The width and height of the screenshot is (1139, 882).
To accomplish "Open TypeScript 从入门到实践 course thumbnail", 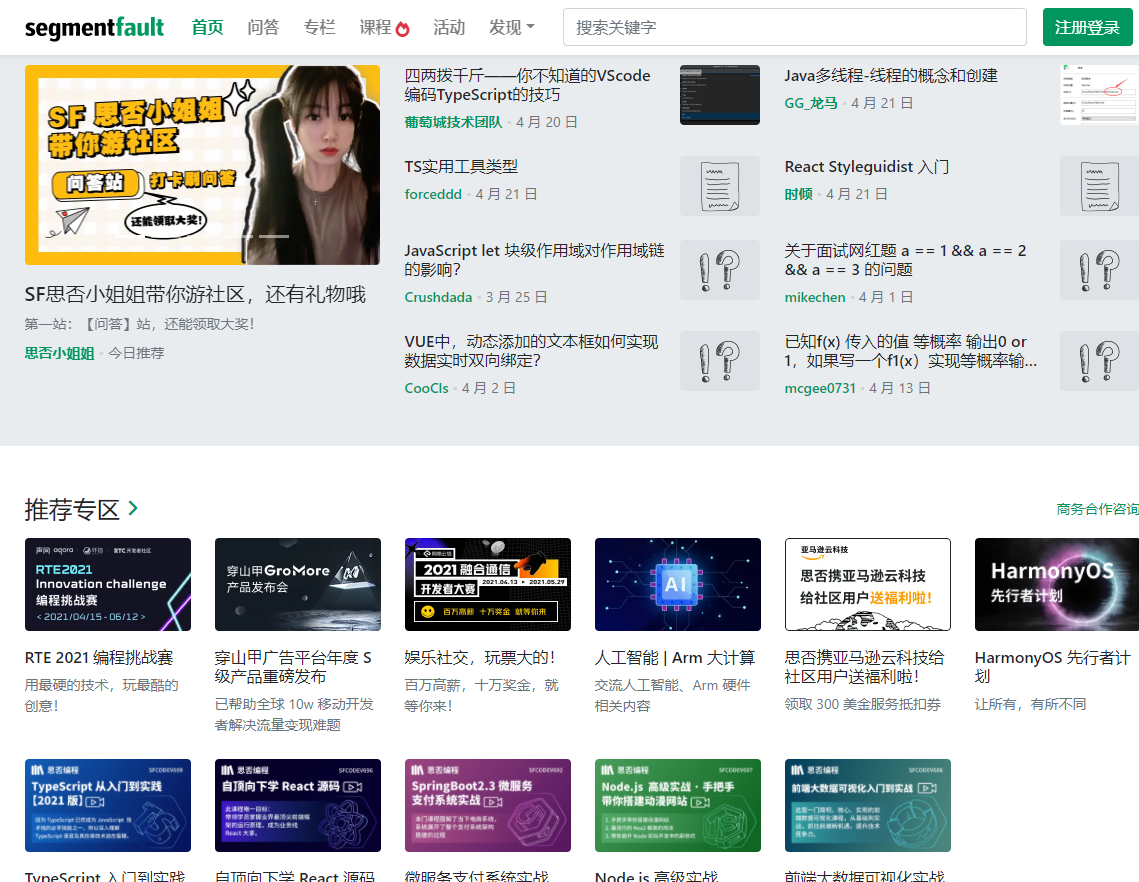I will tap(108, 805).
